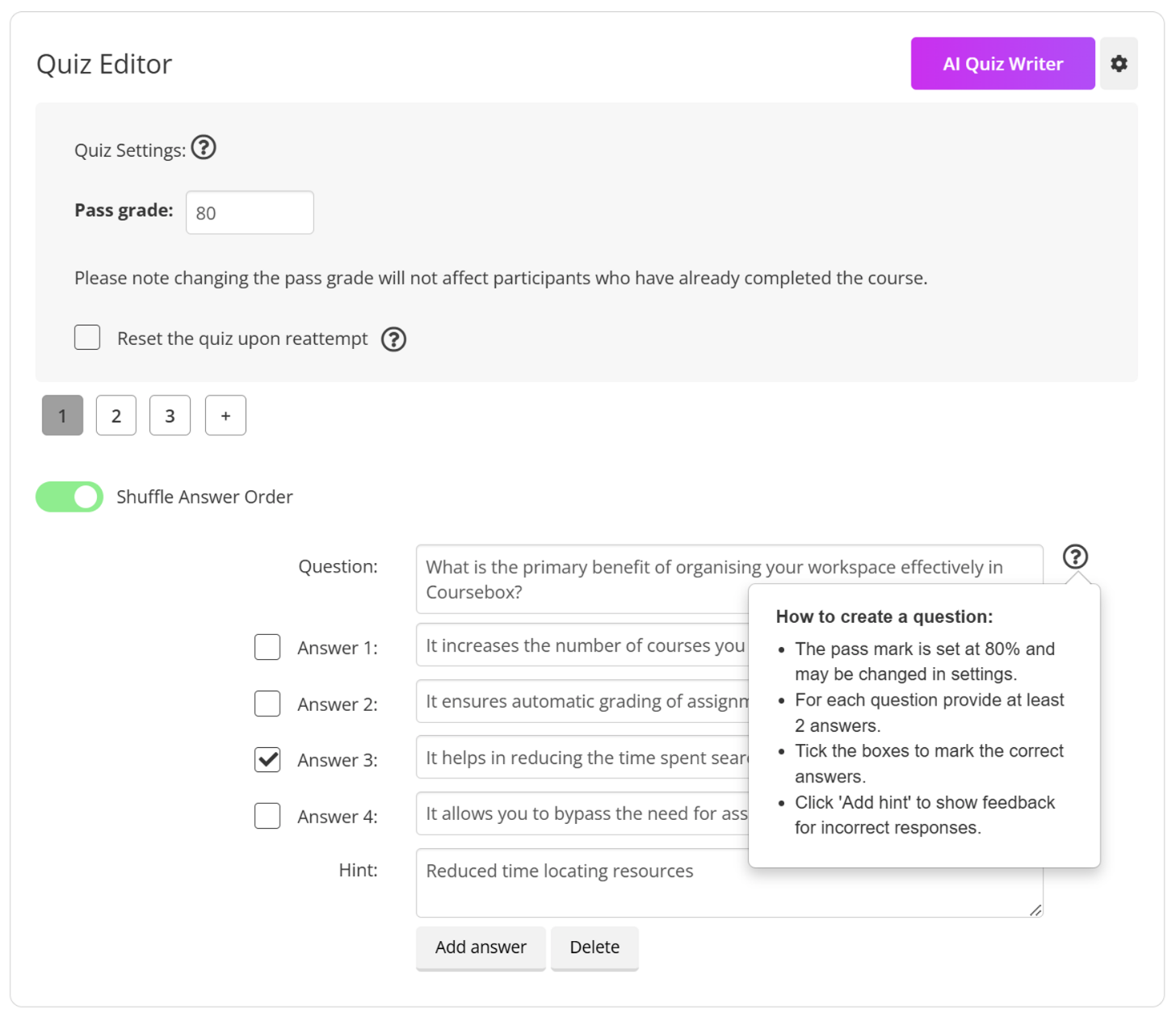Focus the Pass grade input field
This screenshot has width=1176, height=1021.
point(250,213)
